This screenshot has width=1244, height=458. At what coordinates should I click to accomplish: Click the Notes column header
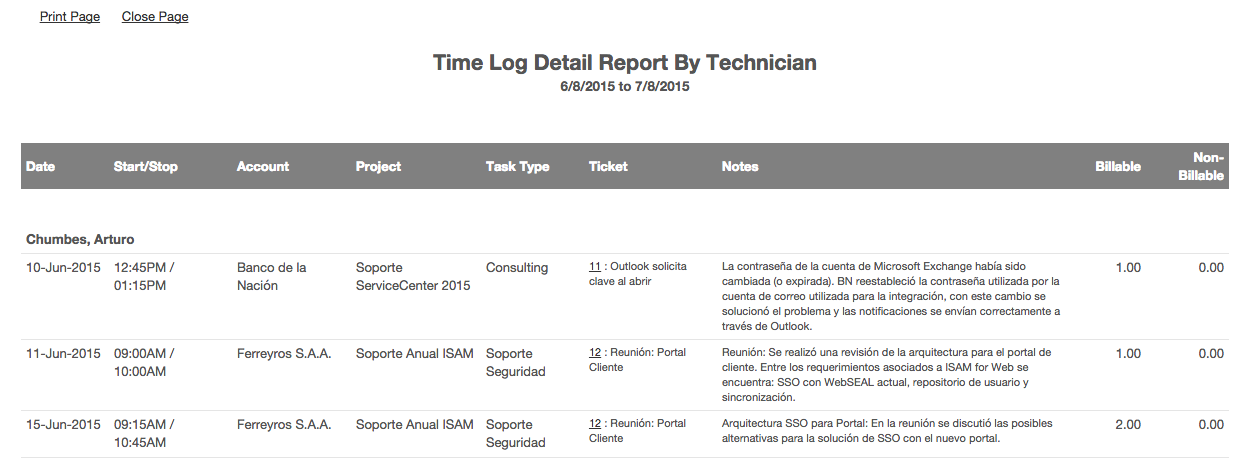740,167
